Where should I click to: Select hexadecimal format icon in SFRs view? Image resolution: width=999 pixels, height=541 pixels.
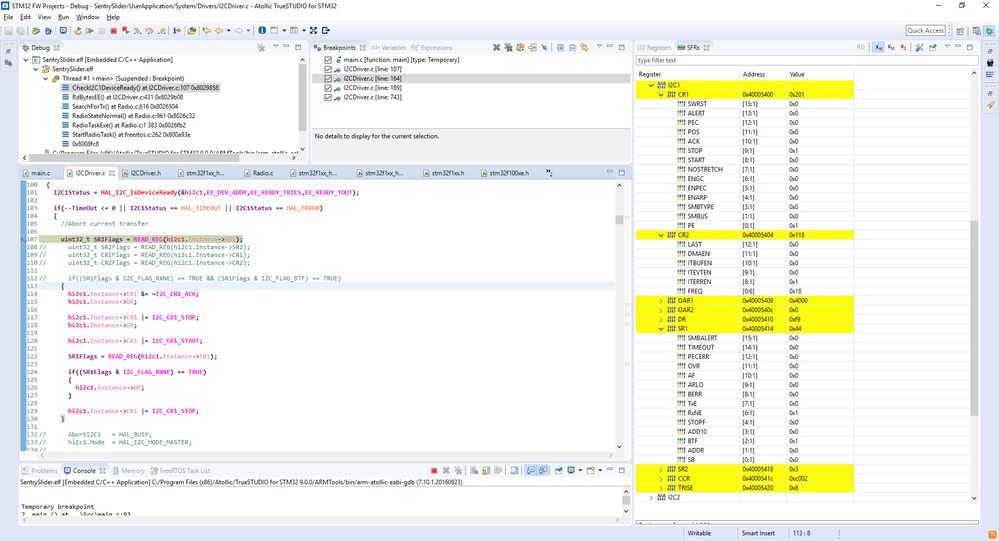(x=879, y=47)
